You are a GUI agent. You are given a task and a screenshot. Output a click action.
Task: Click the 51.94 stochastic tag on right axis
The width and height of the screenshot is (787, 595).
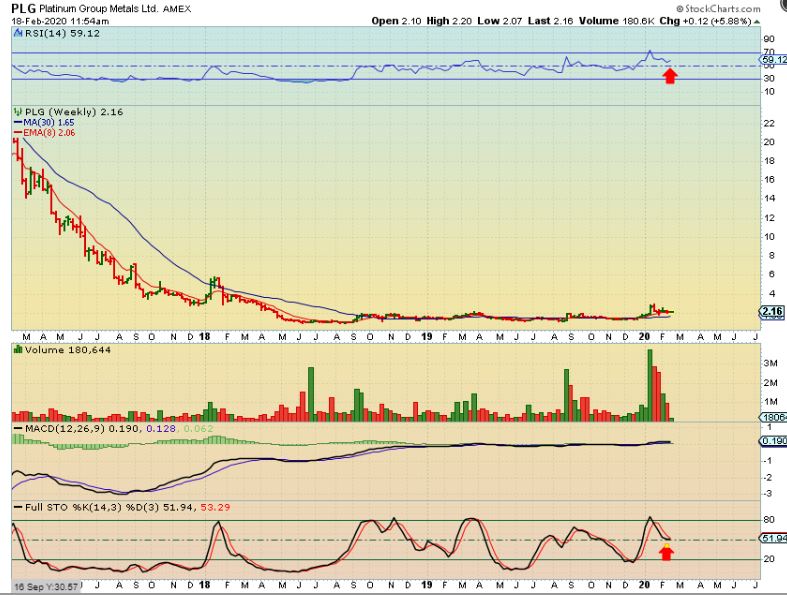coord(774,538)
